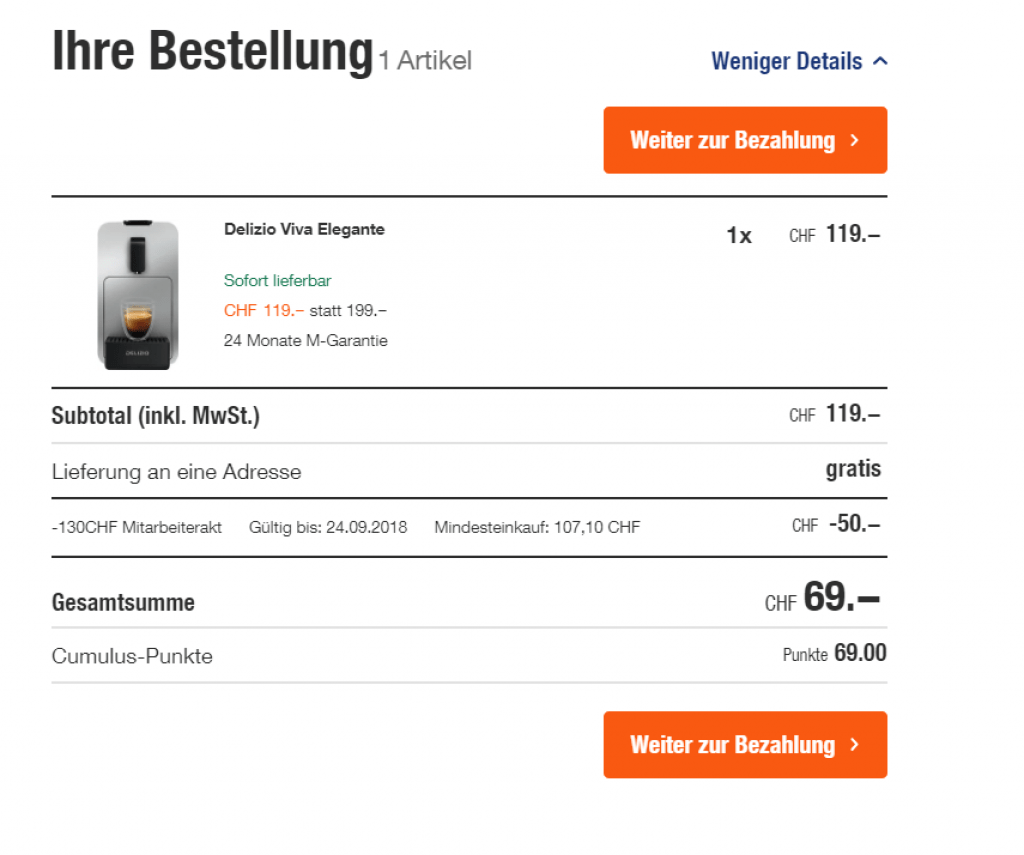Collapse order details via Weniger Details
Viewport: 1024px width, 855px height.
click(x=786, y=61)
